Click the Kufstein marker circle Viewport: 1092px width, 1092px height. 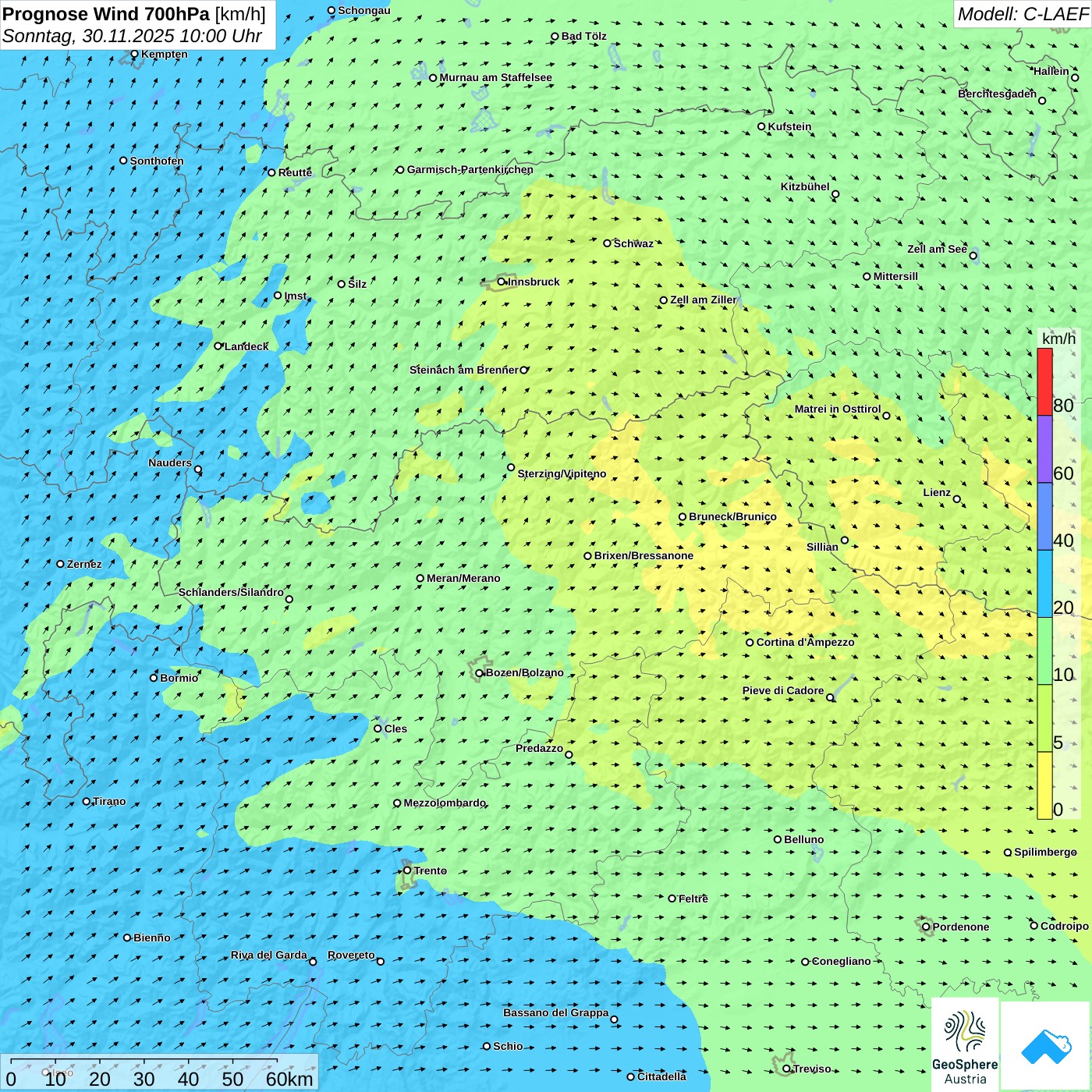pos(762,126)
